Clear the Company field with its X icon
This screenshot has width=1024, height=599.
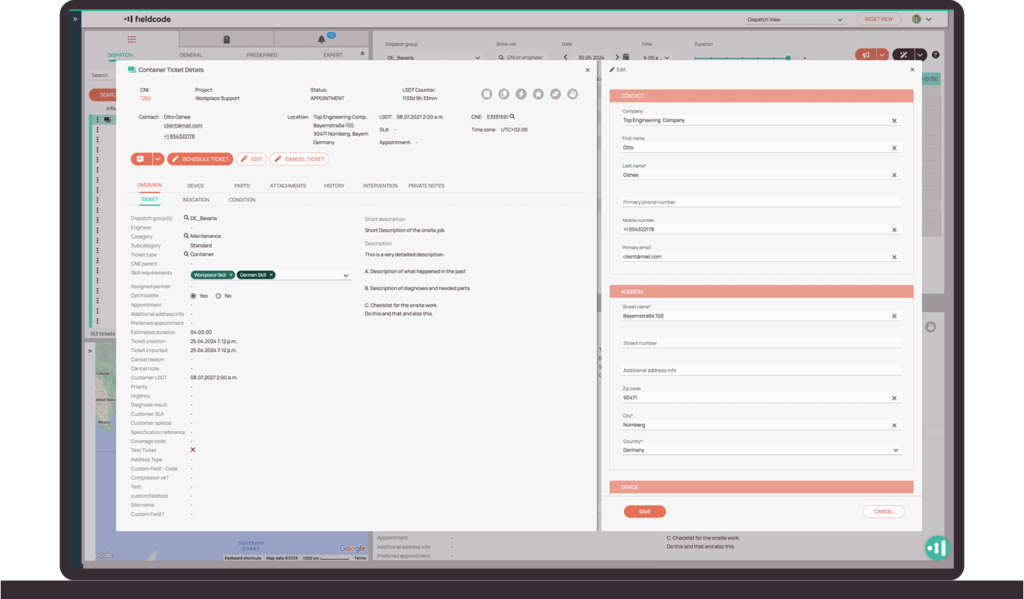(x=894, y=120)
